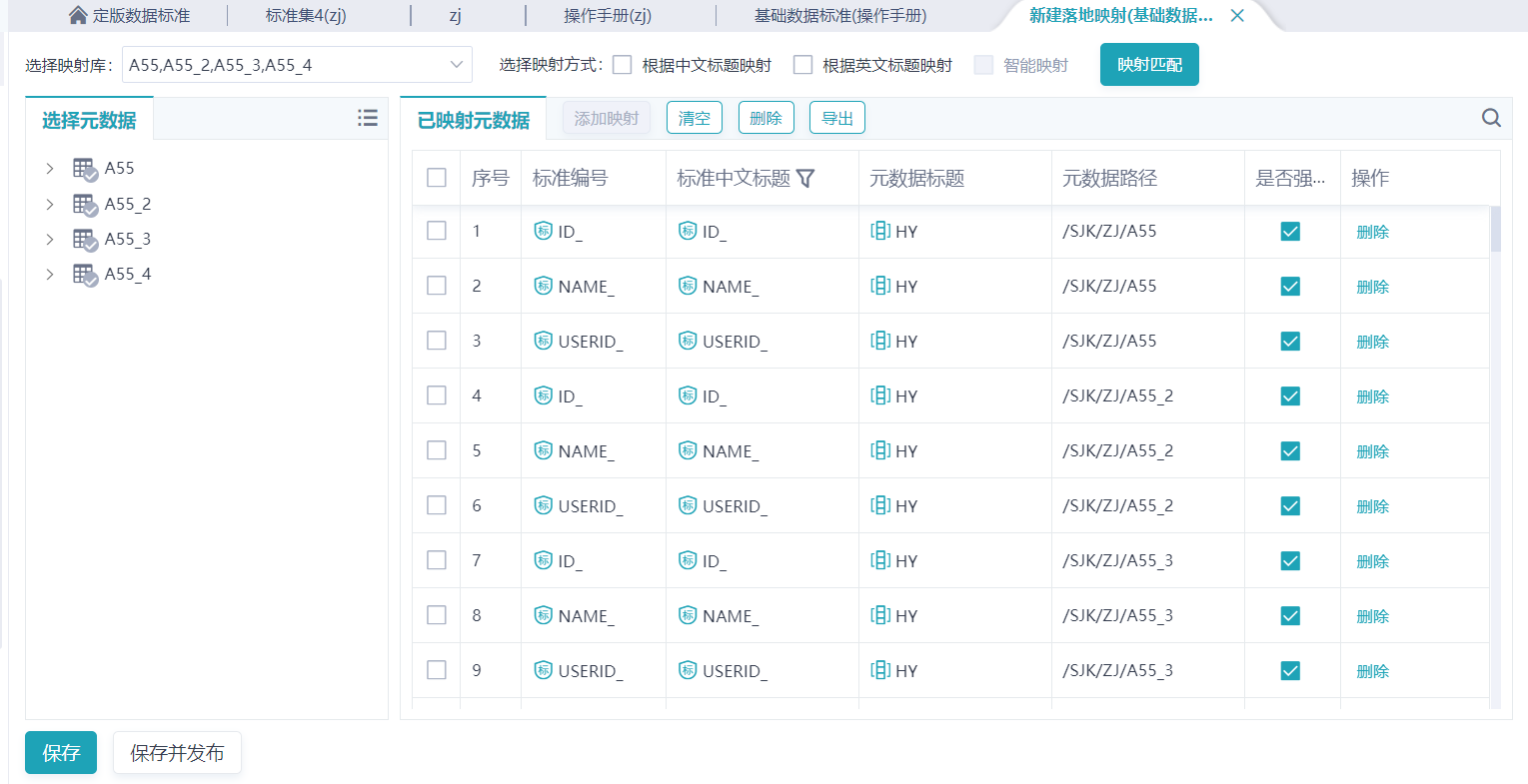Viewport: 1528px width, 784px height.
Task: Click the A55_4 table icon in tree
Action: coord(85,275)
